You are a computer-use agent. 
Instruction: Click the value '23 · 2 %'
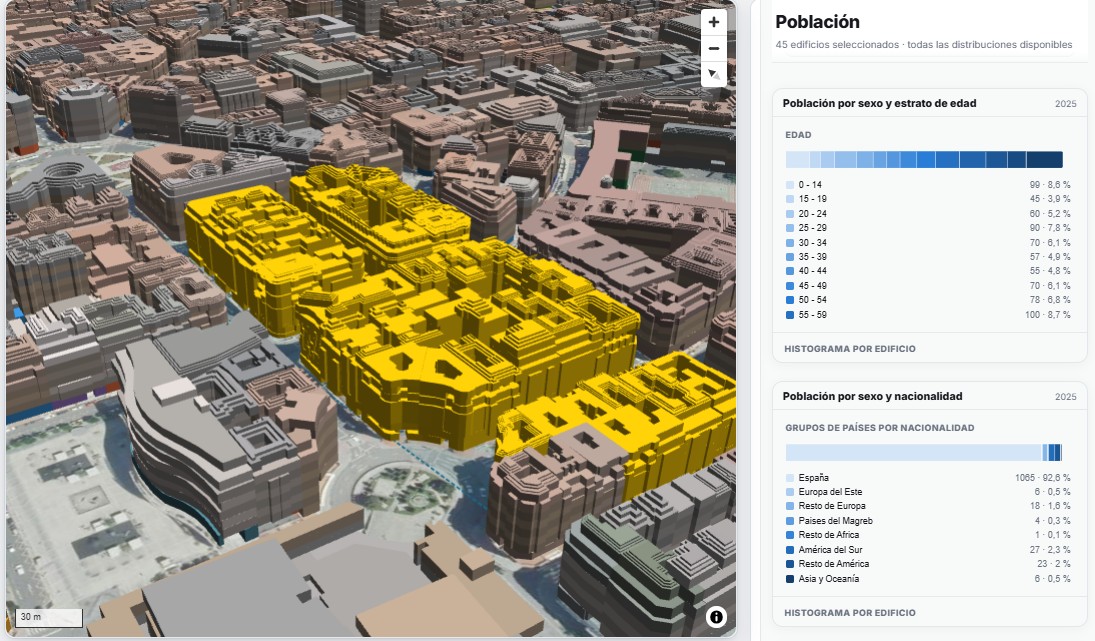1054,564
